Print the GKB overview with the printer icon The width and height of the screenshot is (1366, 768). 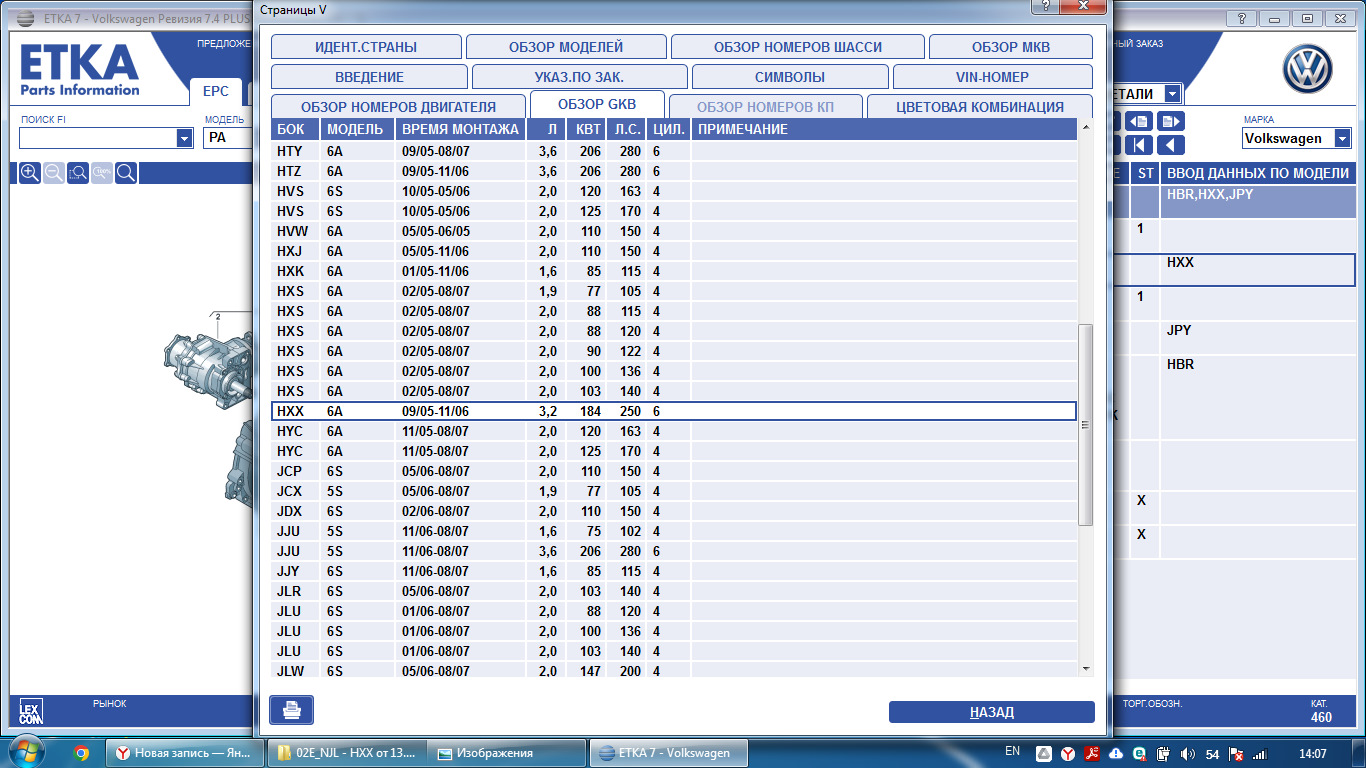coord(291,710)
